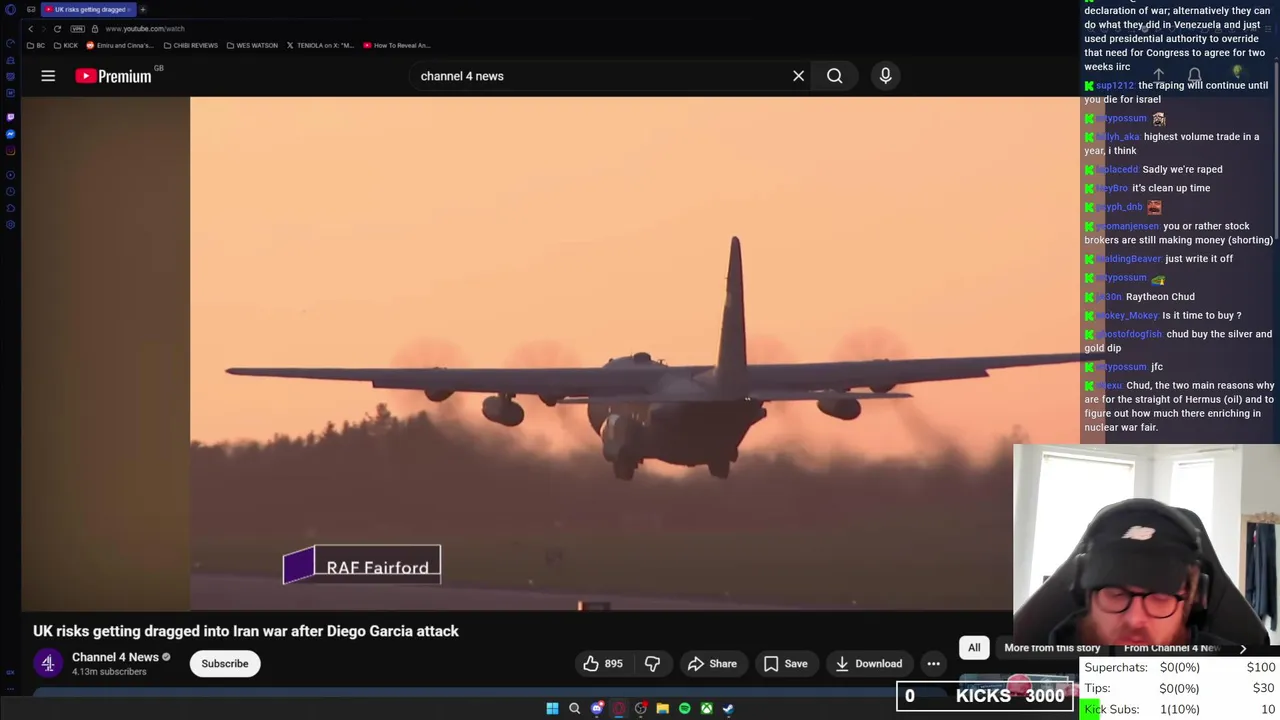Select 'More from this story' chip
The height and width of the screenshot is (720, 1280).
pyautogui.click(x=1052, y=648)
